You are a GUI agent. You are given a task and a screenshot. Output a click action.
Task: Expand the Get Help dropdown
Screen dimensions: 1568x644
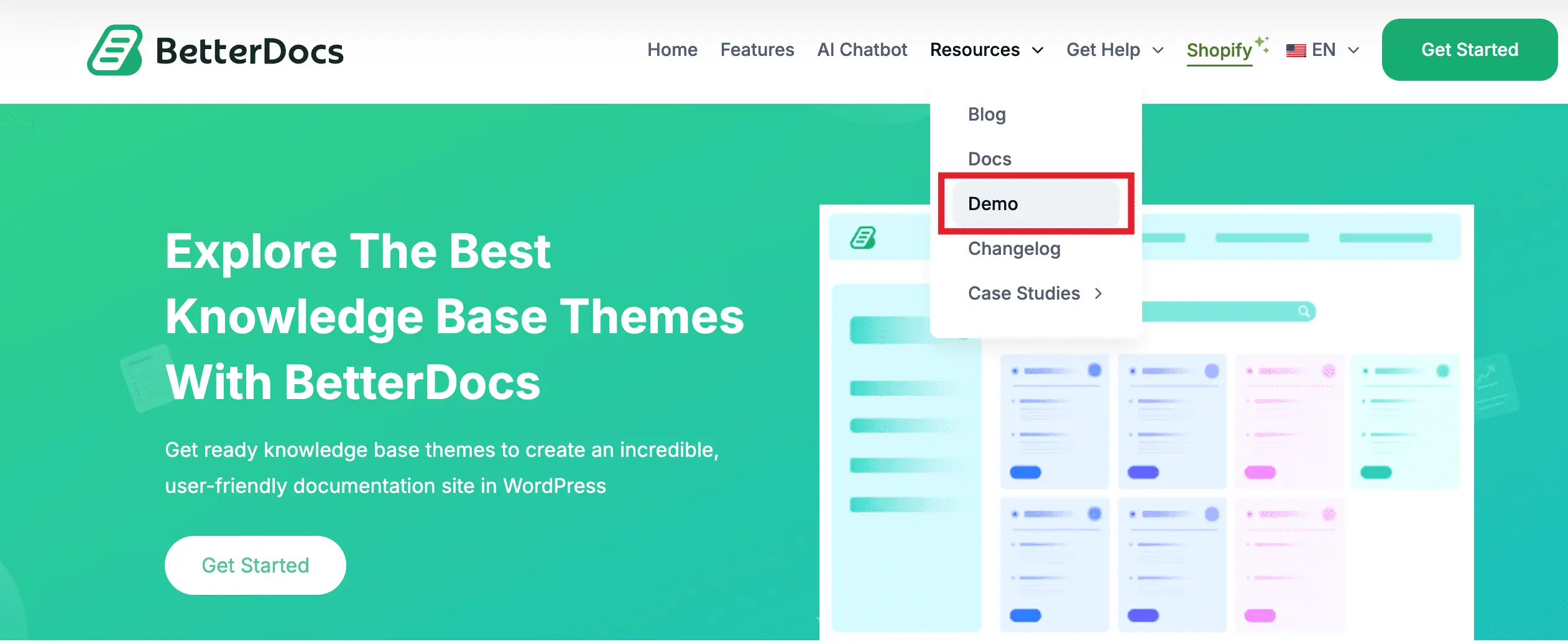pyautogui.click(x=1115, y=50)
